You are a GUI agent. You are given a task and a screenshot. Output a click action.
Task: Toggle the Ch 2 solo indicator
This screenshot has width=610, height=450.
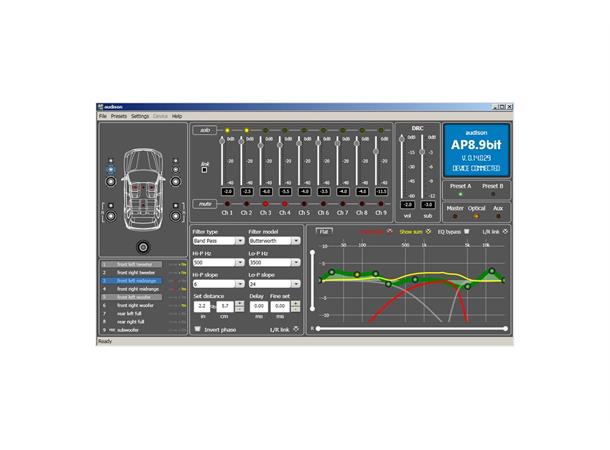(x=246, y=130)
